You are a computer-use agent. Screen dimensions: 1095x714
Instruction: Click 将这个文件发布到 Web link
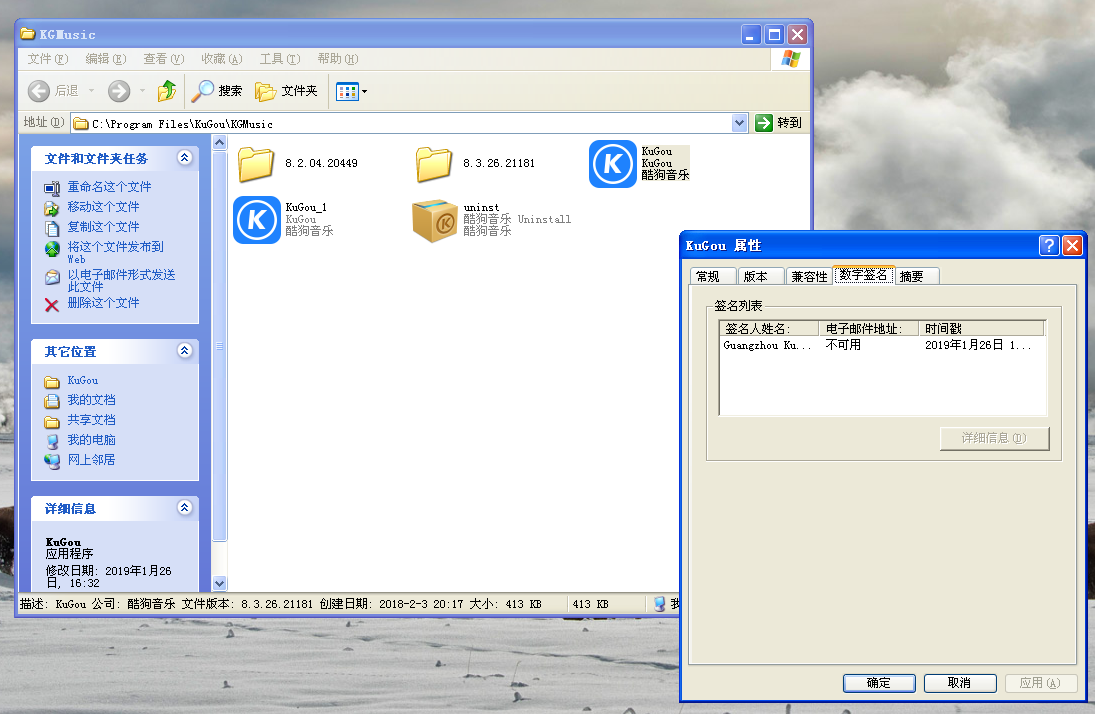[x=115, y=252]
